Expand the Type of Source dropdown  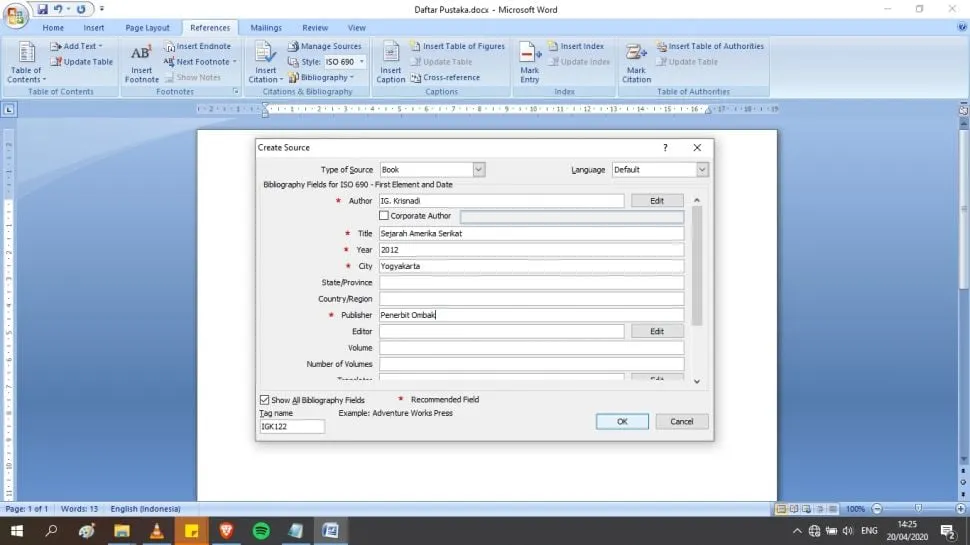478,170
